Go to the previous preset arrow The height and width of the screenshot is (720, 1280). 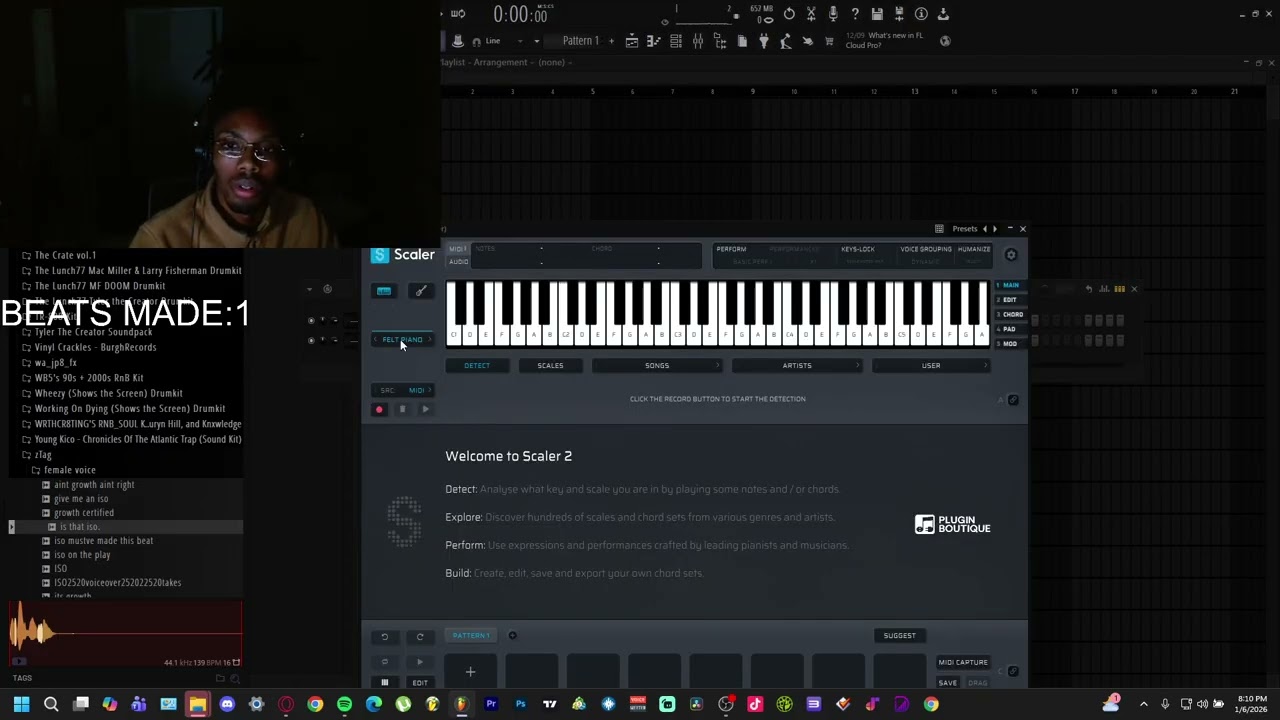point(985,229)
